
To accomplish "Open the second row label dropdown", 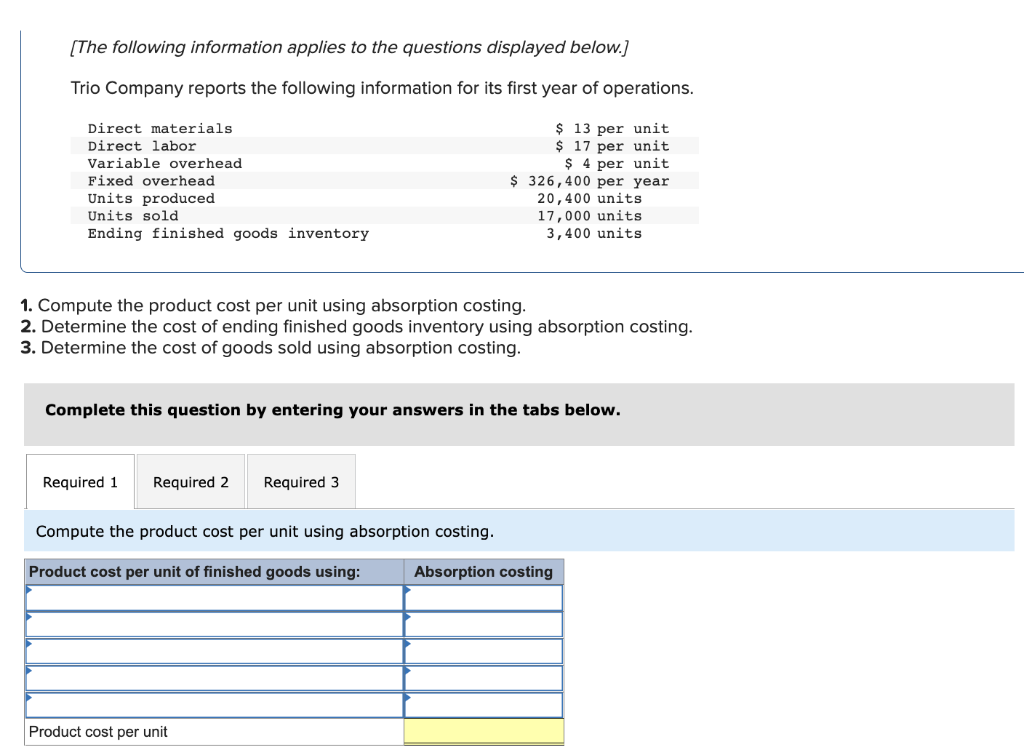I will [210, 624].
